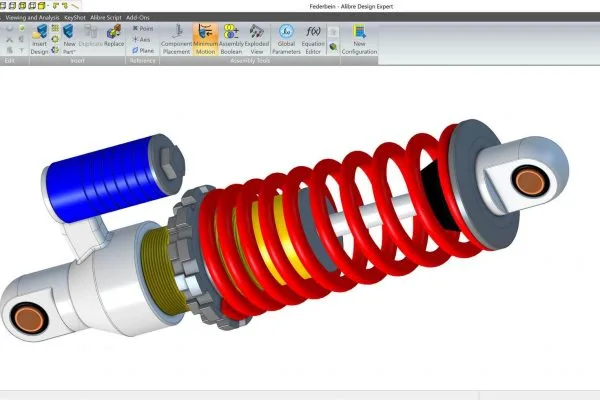Click the green circle icon in Edit group
Image resolution: width=600 pixels, height=400 pixels.
click(22, 28)
